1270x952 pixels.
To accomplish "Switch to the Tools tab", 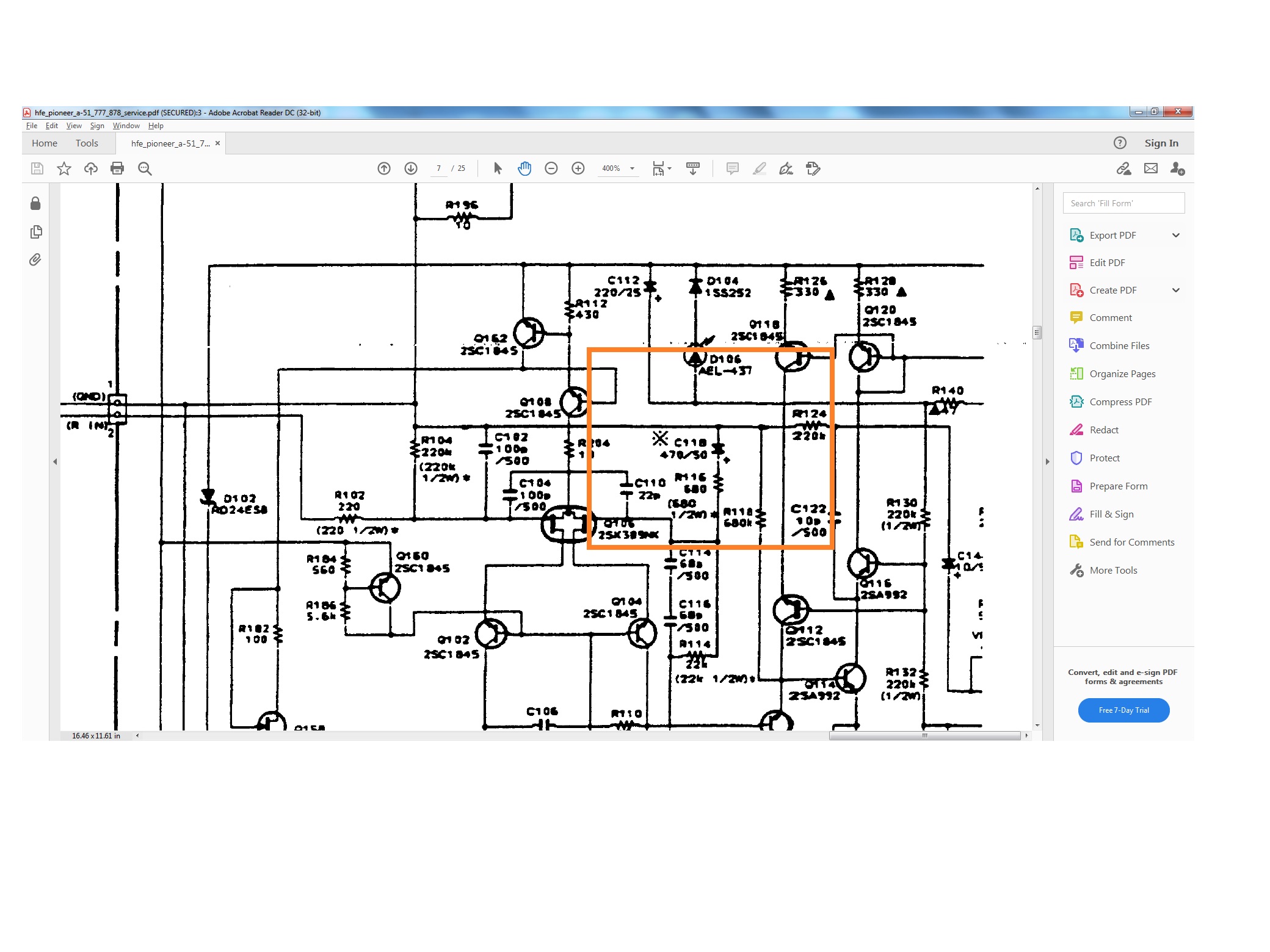I will coord(87,143).
